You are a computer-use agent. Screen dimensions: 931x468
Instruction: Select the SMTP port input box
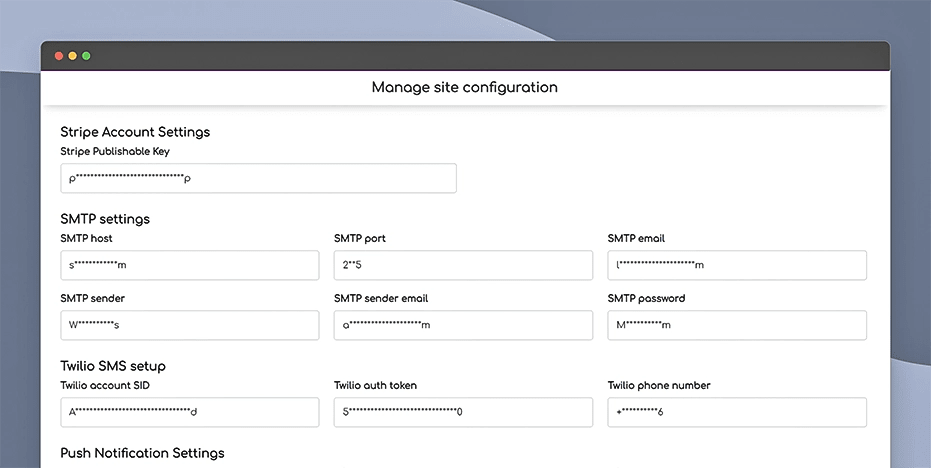463,265
